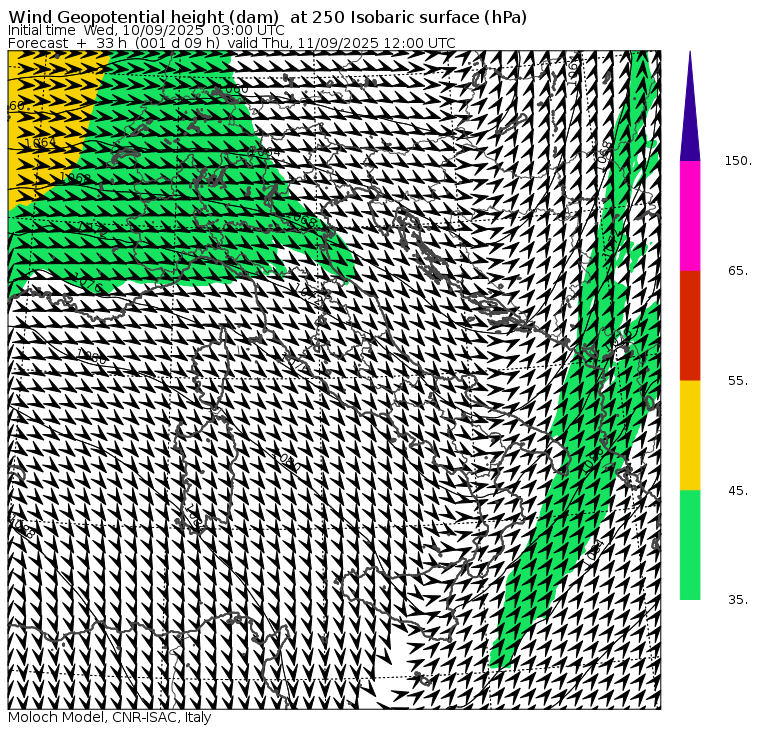Click the legend value 55.
The width and height of the screenshot is (760, 731).
pyautogui.click(x=738, y=381)
